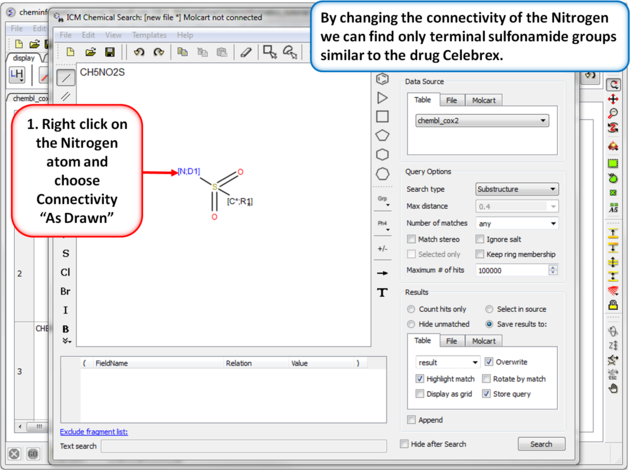Click the Undo arrow icon

pos(139,52)
